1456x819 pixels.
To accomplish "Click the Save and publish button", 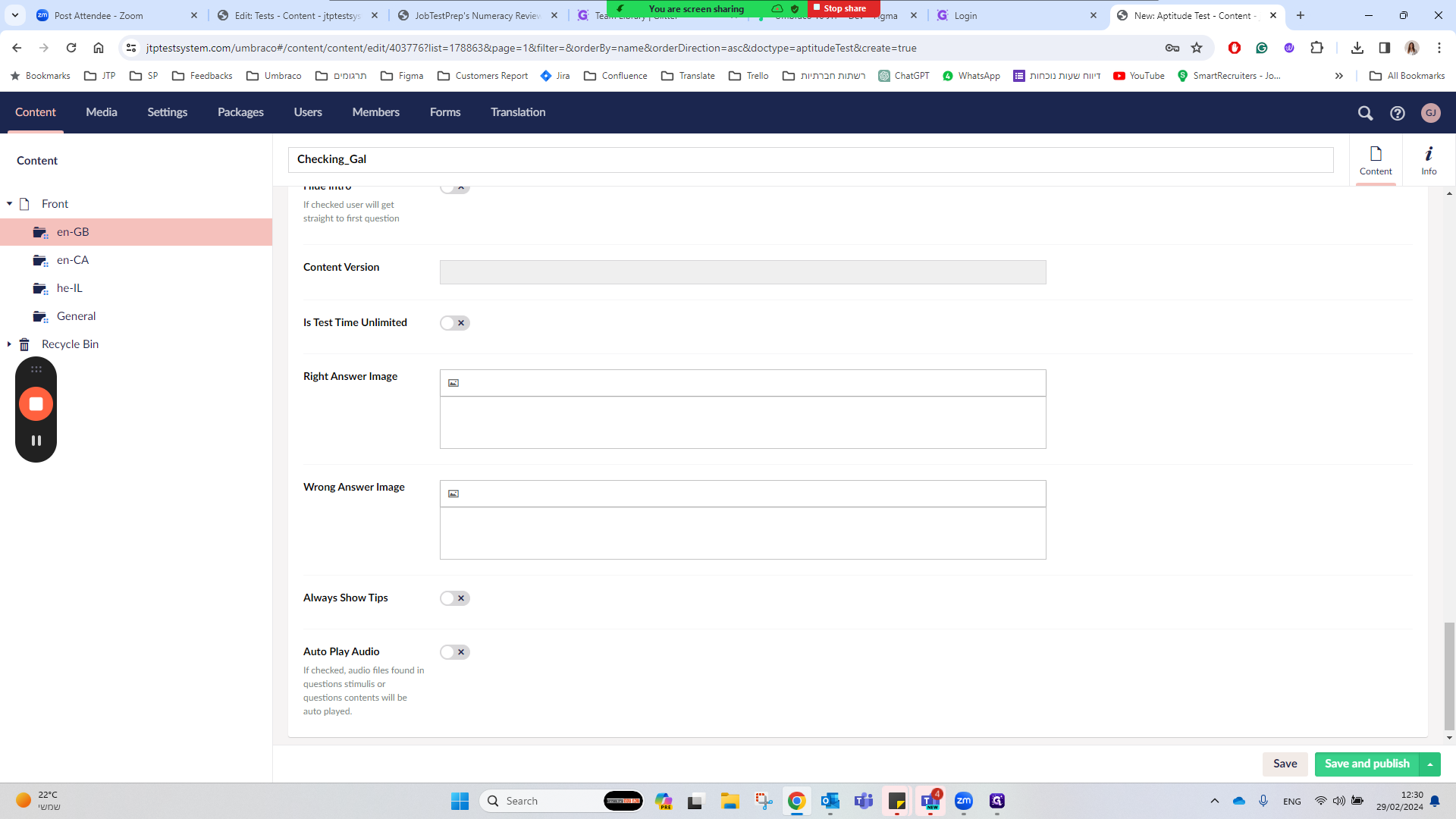I will point(1367,764).
